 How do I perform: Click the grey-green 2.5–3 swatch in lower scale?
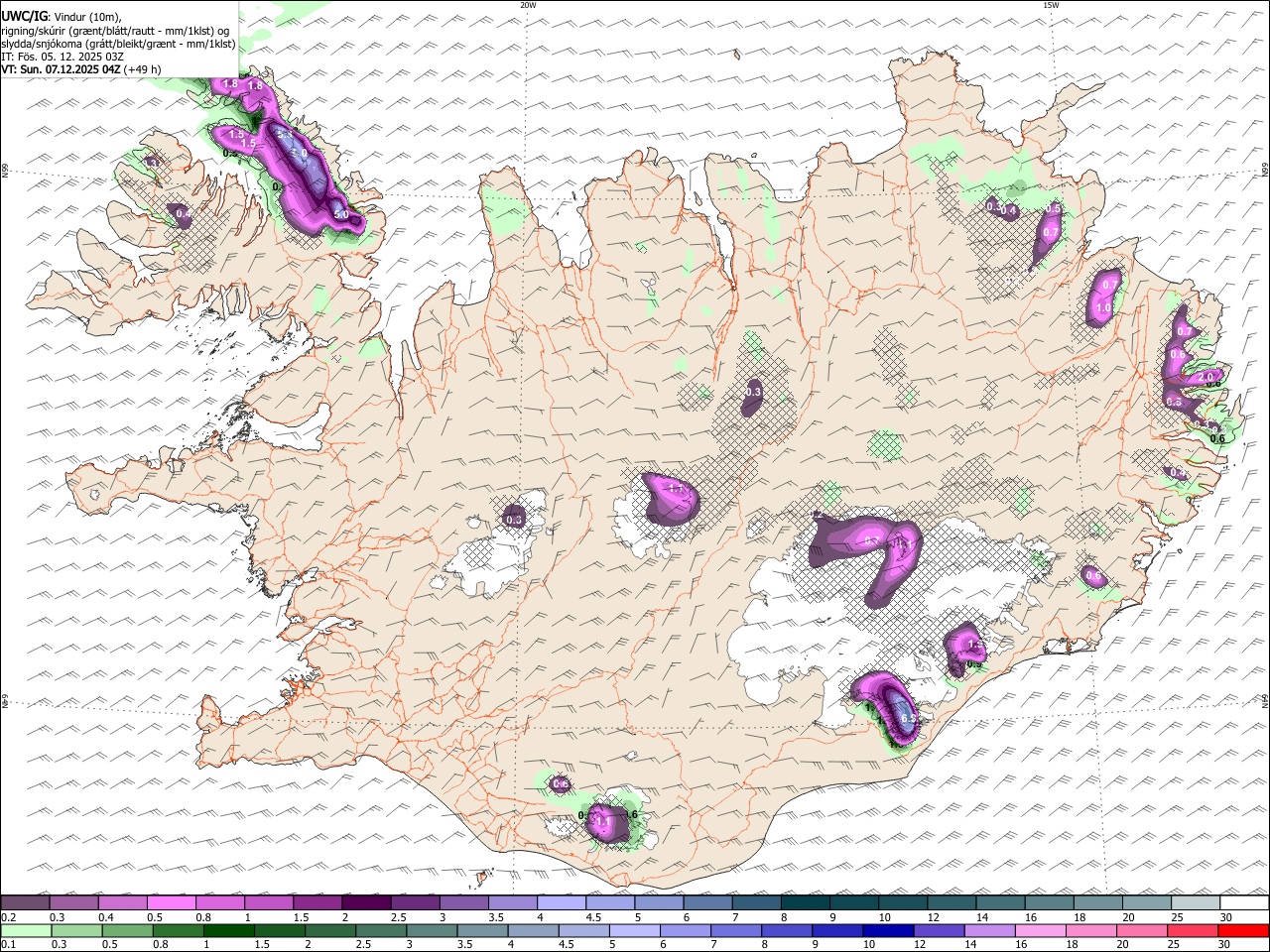tap(381, 931)
